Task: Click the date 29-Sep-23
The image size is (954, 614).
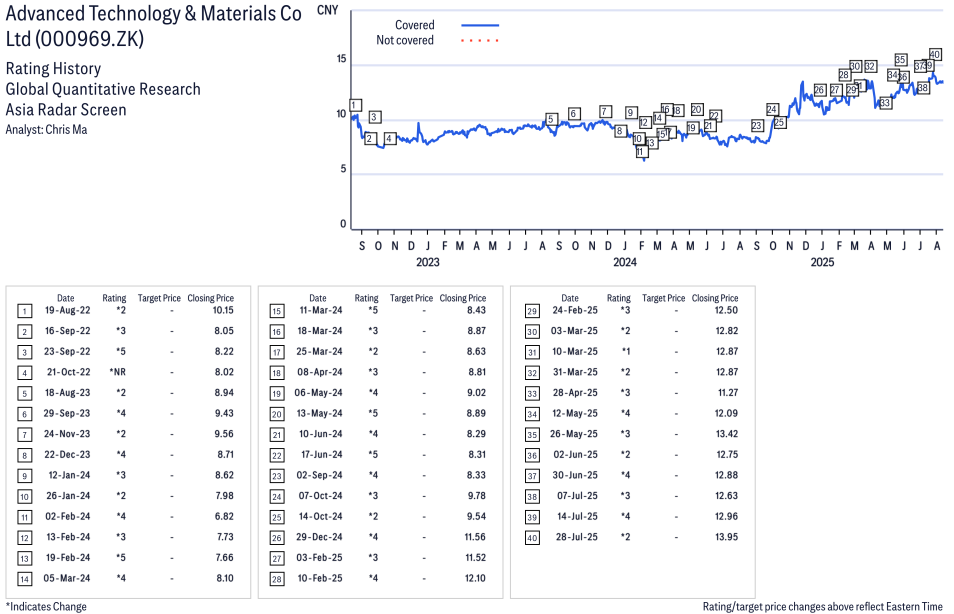Action: point(67,413)
